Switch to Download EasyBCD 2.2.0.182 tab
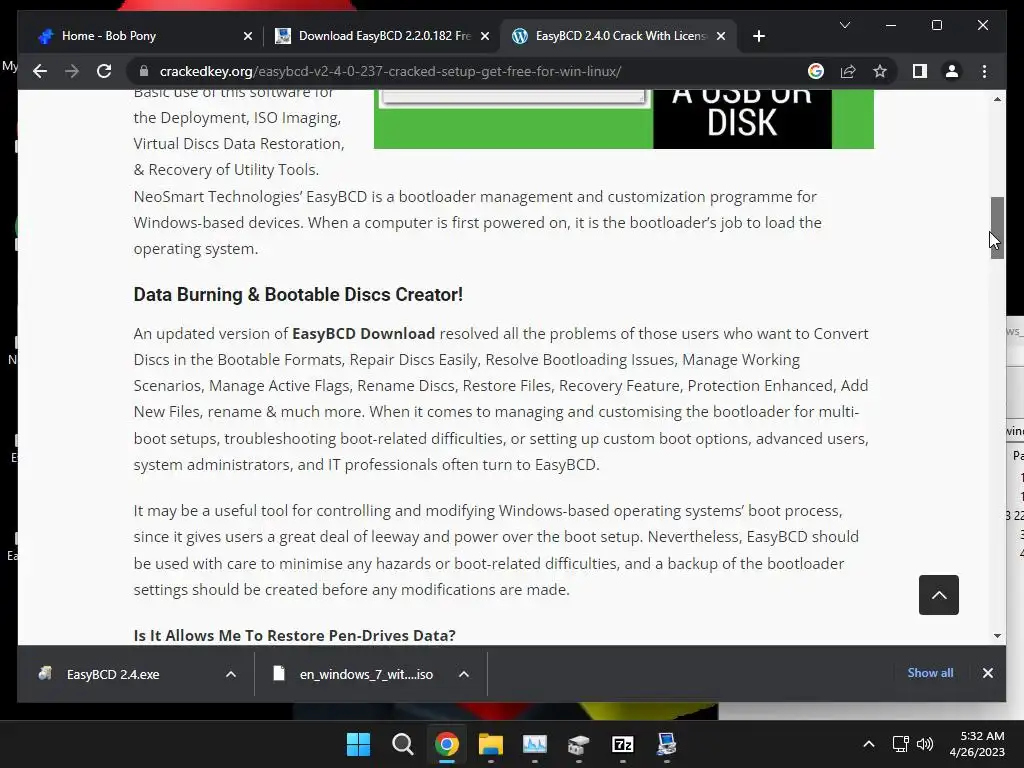Image resolution: width=1024 pixels, height=768 pixels. coord(381,36)
